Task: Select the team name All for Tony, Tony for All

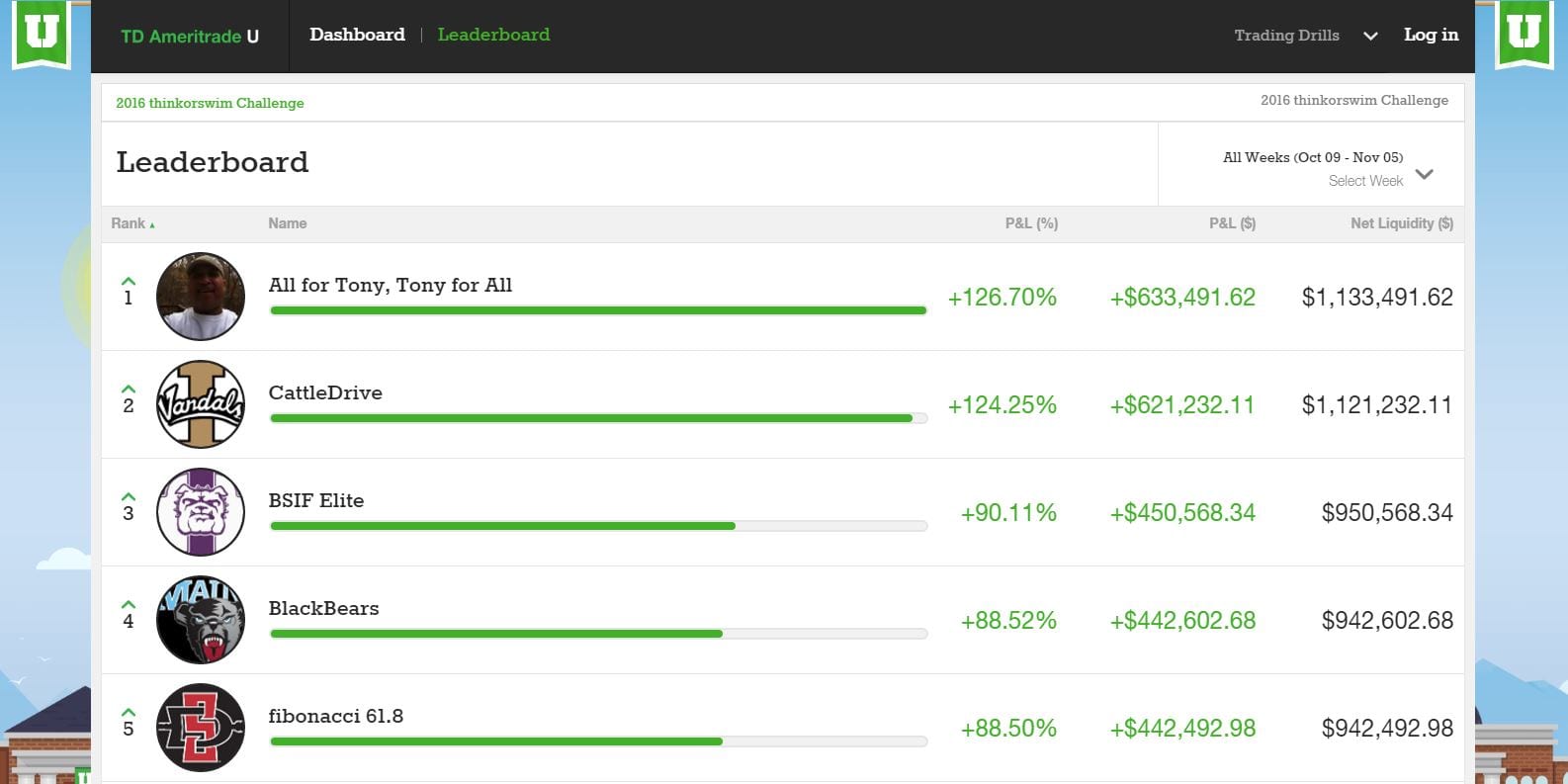Action: point(391,286)
